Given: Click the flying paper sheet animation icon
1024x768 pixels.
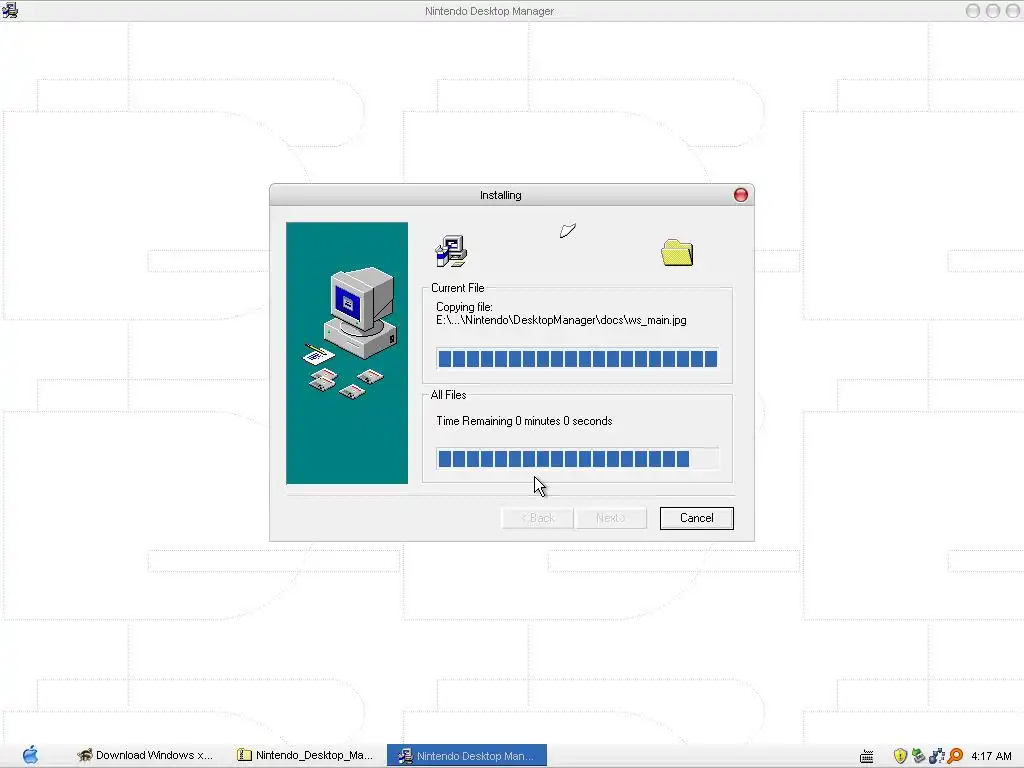Looking at the screenshot, I should tap(568, 230).
